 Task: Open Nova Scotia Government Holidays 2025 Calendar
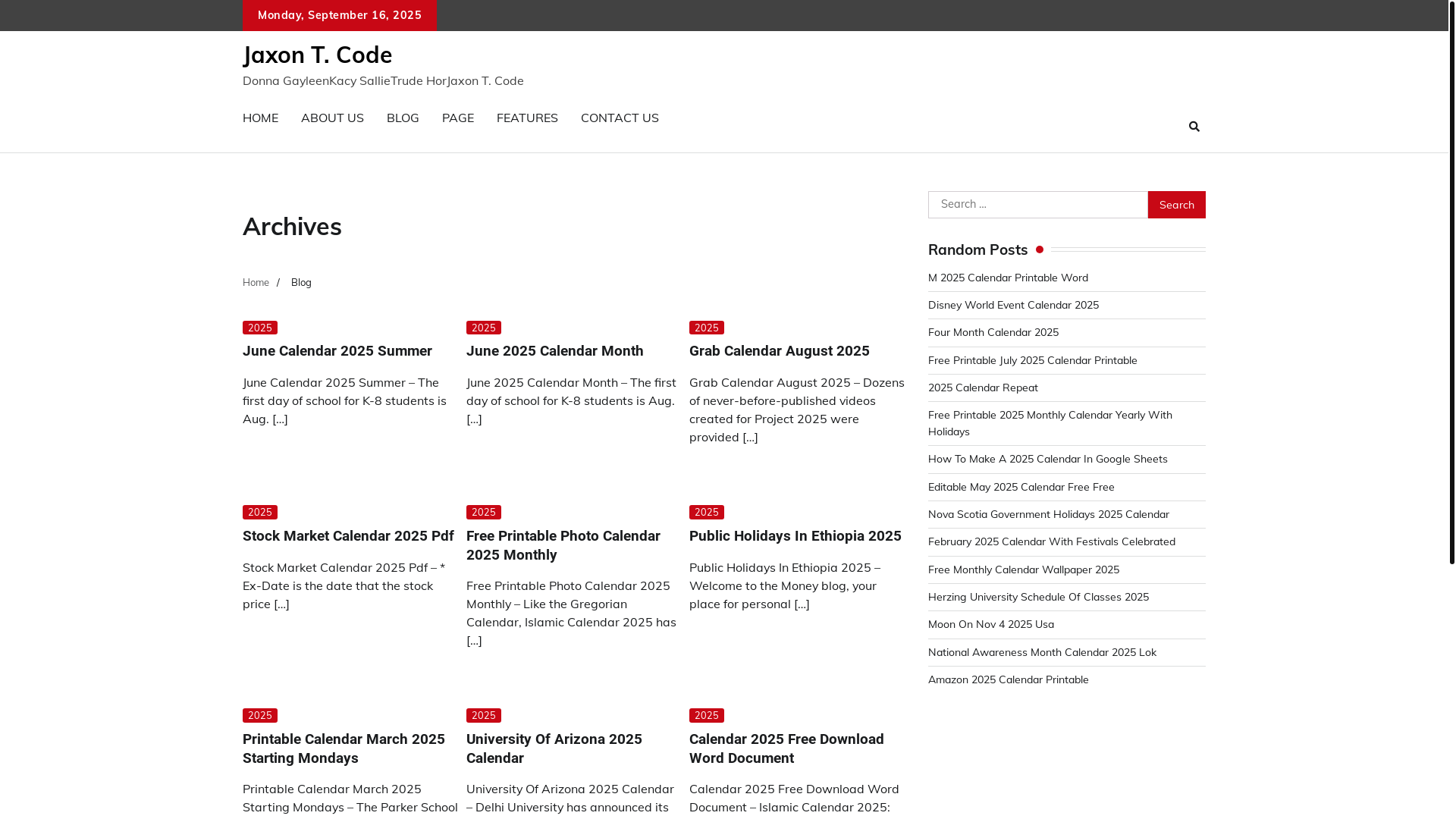[x=1049, y=514]
